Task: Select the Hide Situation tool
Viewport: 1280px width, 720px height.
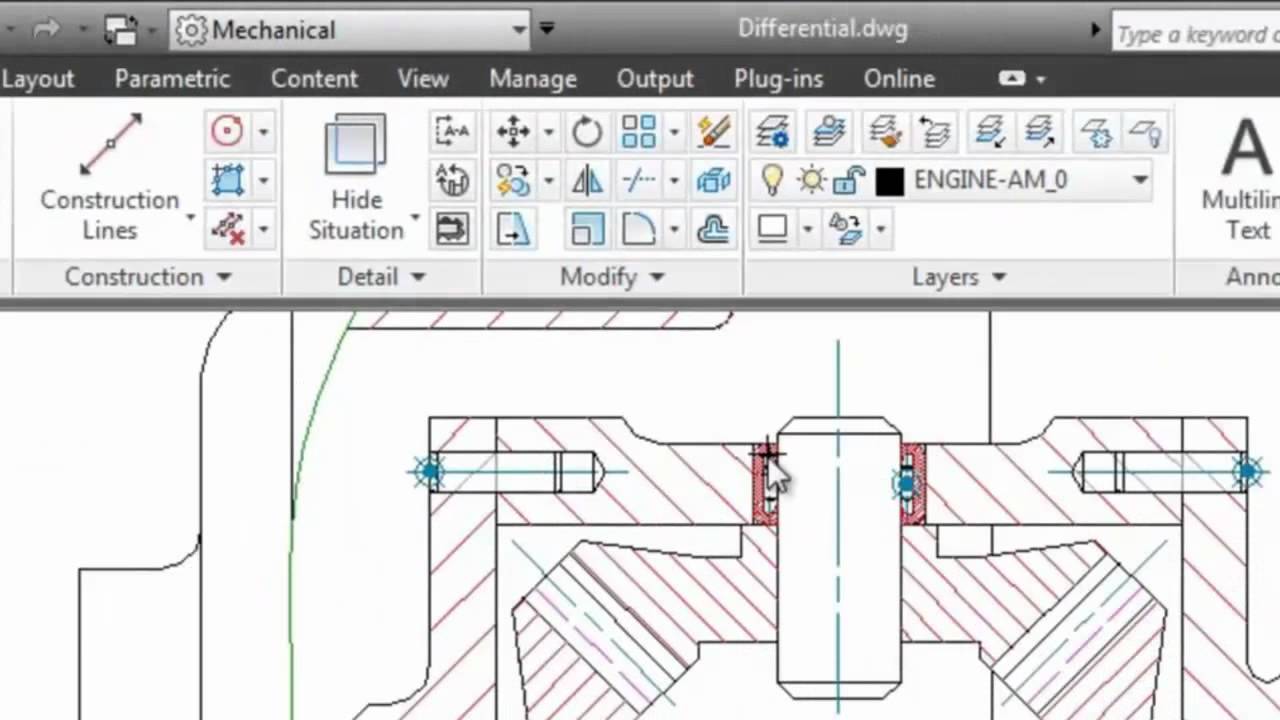Action: pyautogui.click(x=356, y=178)
